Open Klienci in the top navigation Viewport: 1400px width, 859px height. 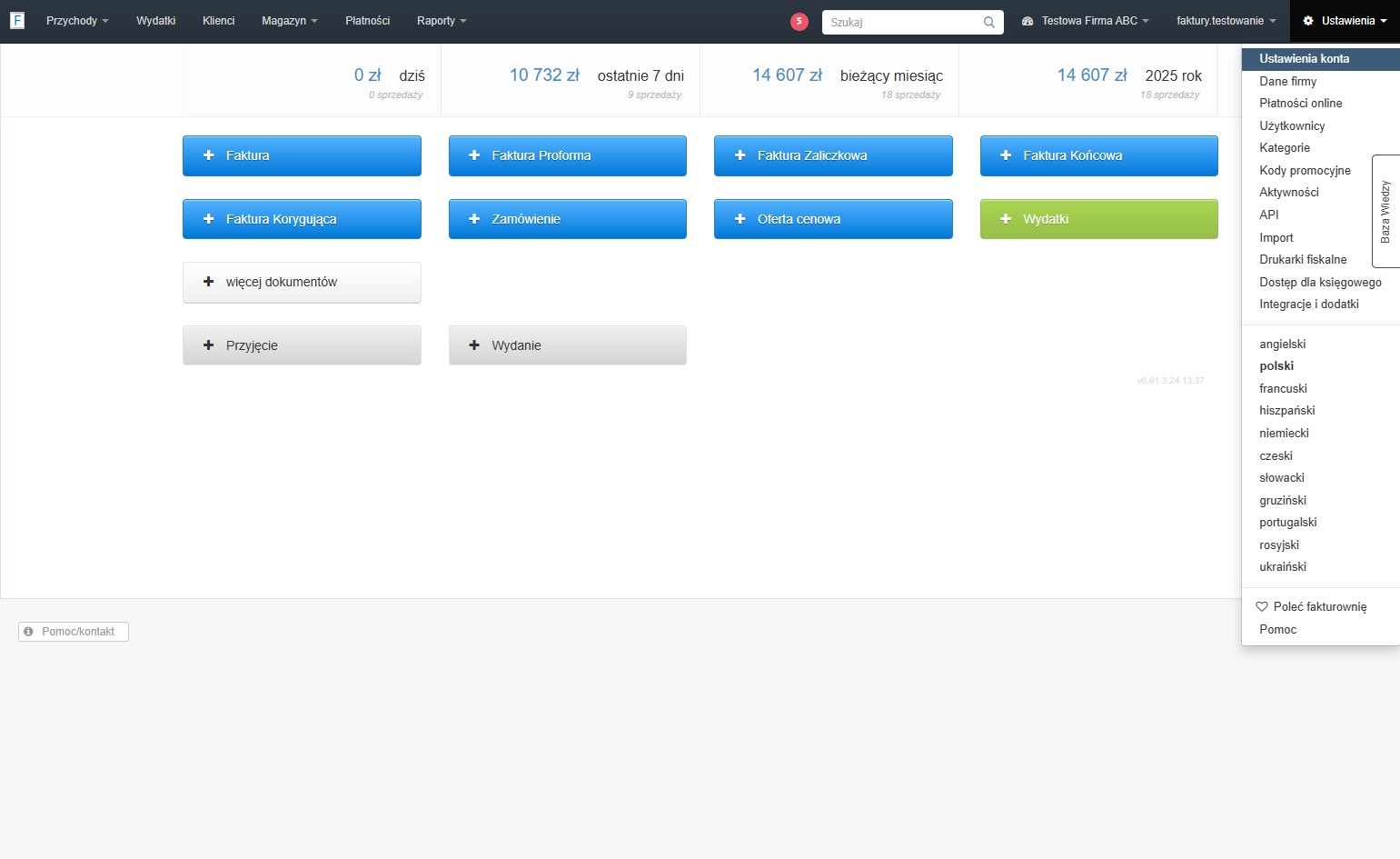pos(218,21)
